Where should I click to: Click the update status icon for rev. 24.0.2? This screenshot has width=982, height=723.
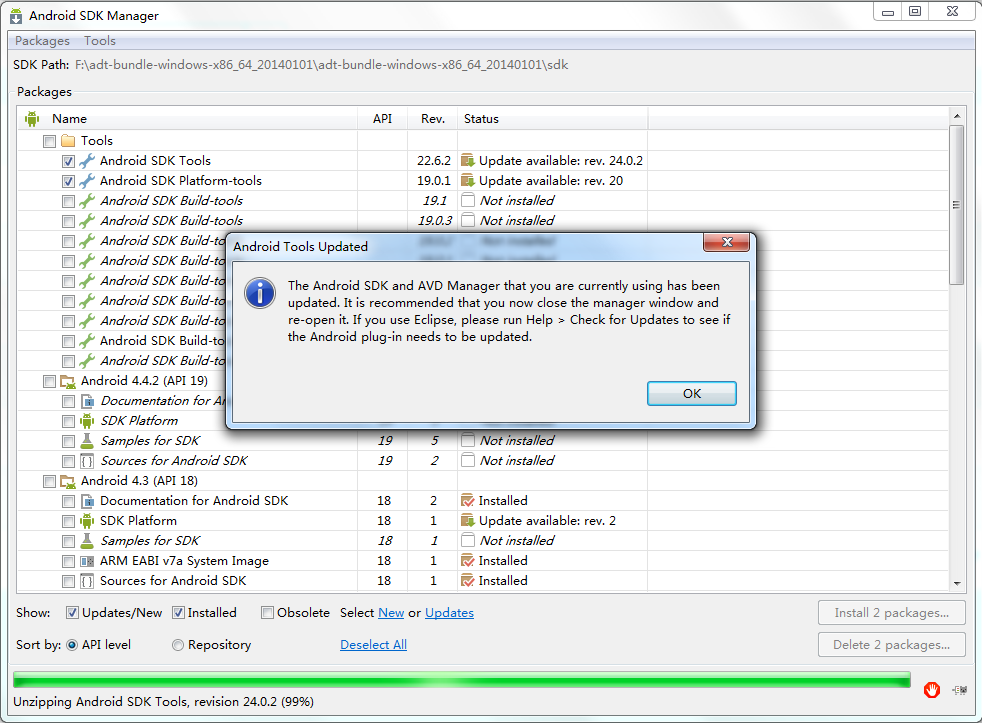pos(468,160)
